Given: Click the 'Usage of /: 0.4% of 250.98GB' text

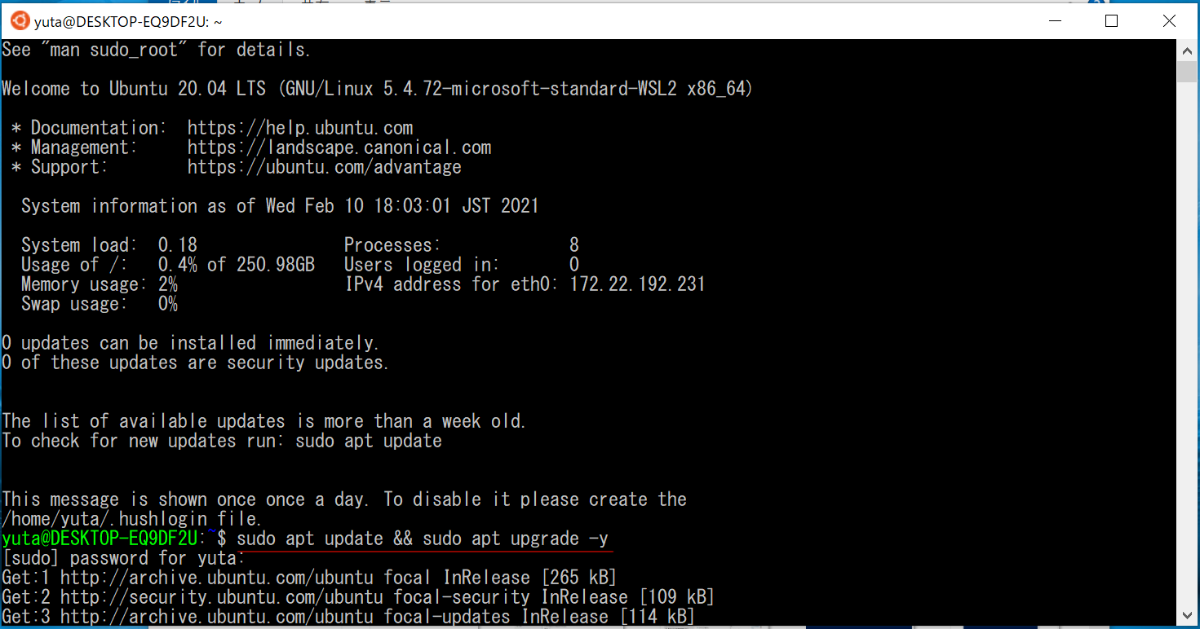Looking at the screenshot, I should [168, 265].
